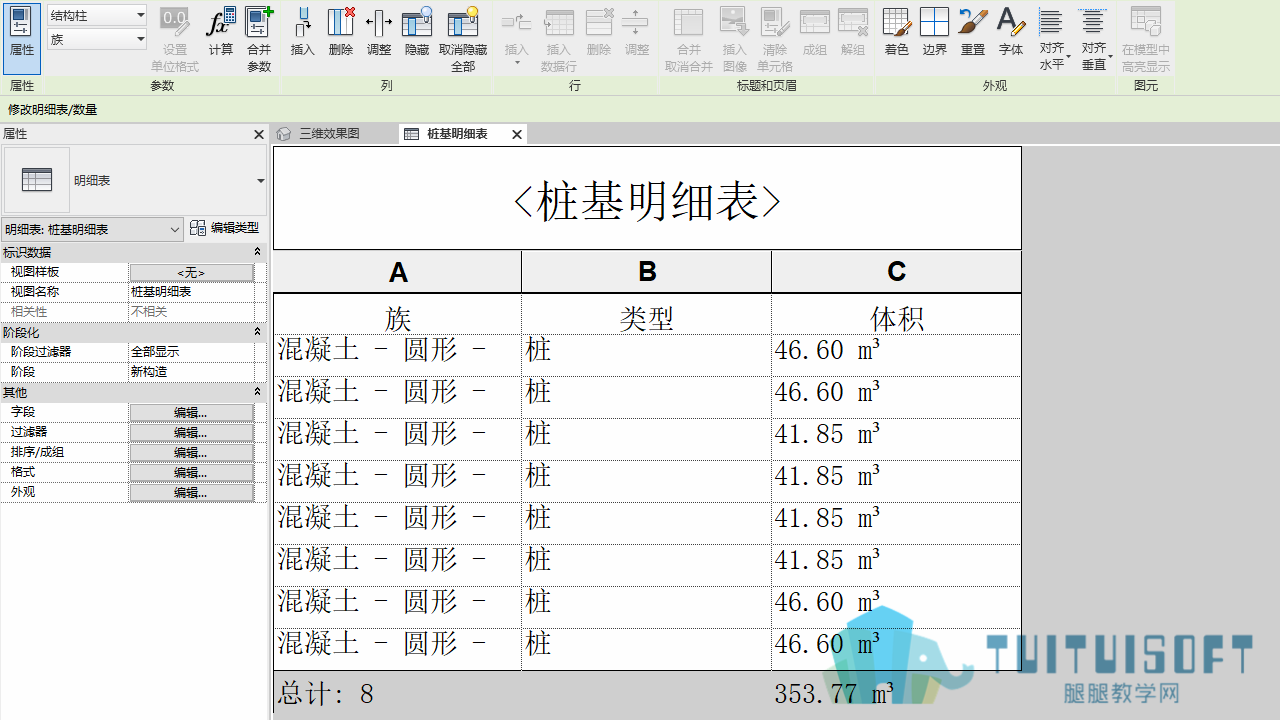Click 取消隐藏全部 unhide all icon
The width and height of the screenshot is (1280, 720).
[463, 39]
